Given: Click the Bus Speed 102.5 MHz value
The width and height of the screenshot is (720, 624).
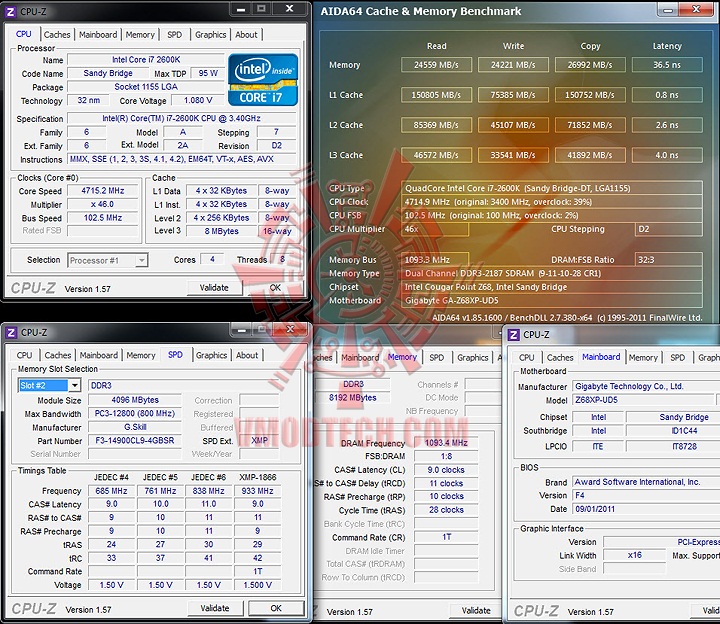Looking at the screenshot, I should click(103, 218).
